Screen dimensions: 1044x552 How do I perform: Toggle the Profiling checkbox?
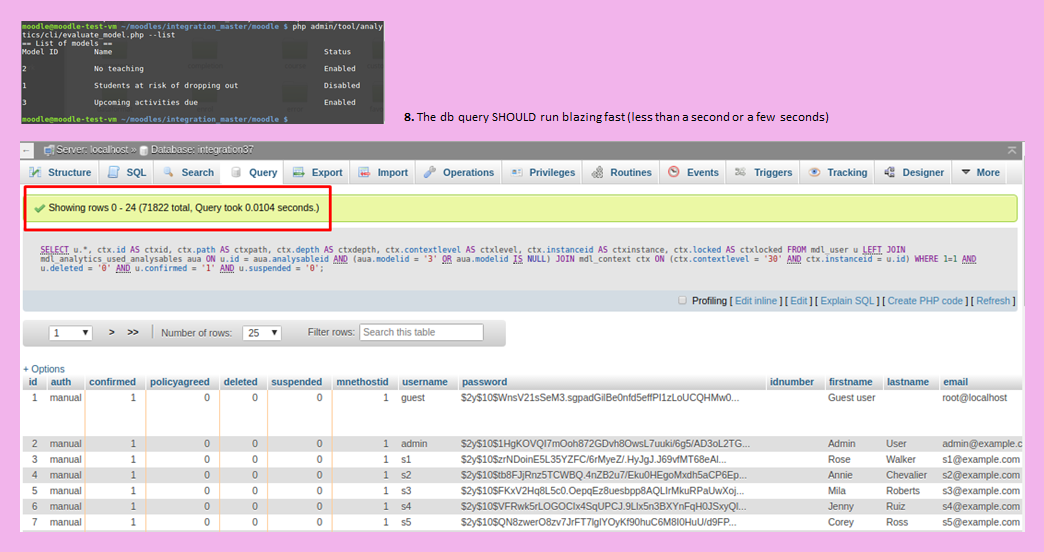pyautogui.click(x=682, y=300)
